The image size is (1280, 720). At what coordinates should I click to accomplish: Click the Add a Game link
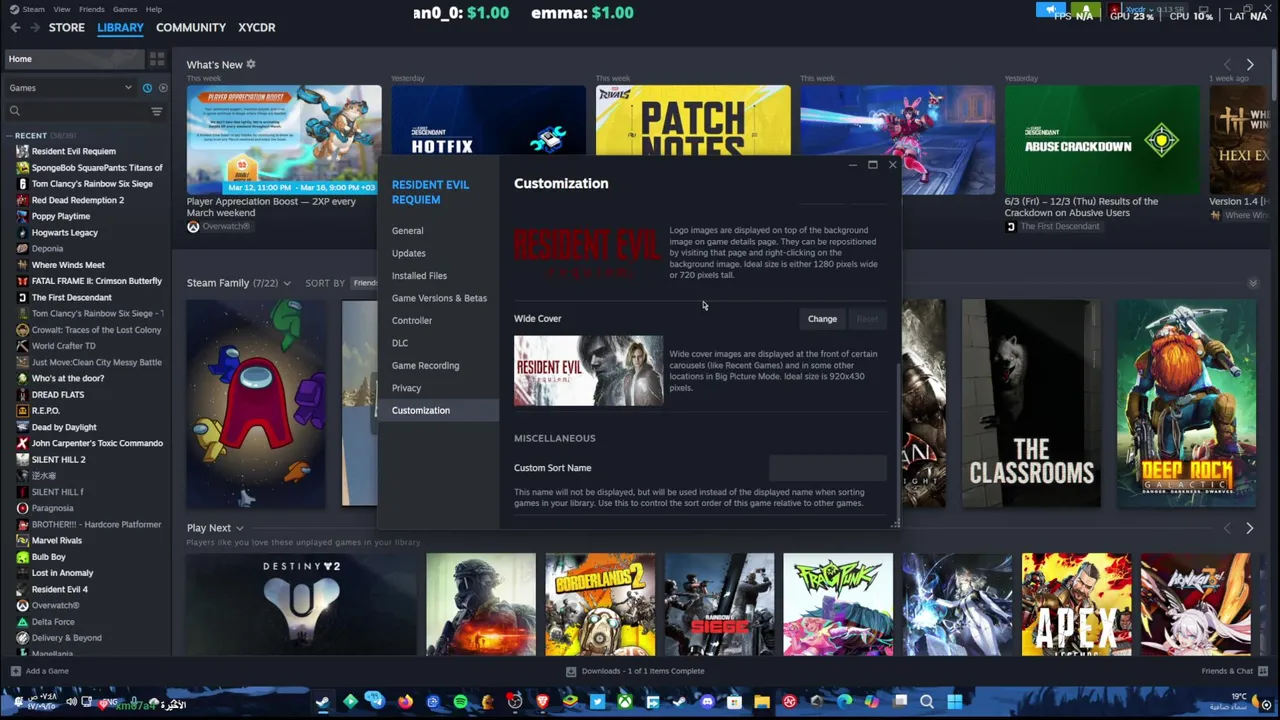point(47,671)
